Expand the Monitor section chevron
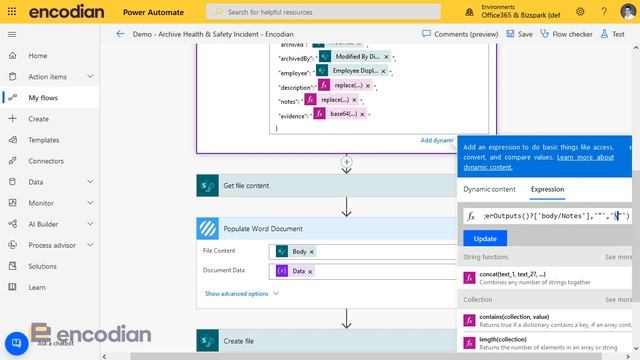The height and width of the screenshot is (360, 640). (x=90, y=203)
